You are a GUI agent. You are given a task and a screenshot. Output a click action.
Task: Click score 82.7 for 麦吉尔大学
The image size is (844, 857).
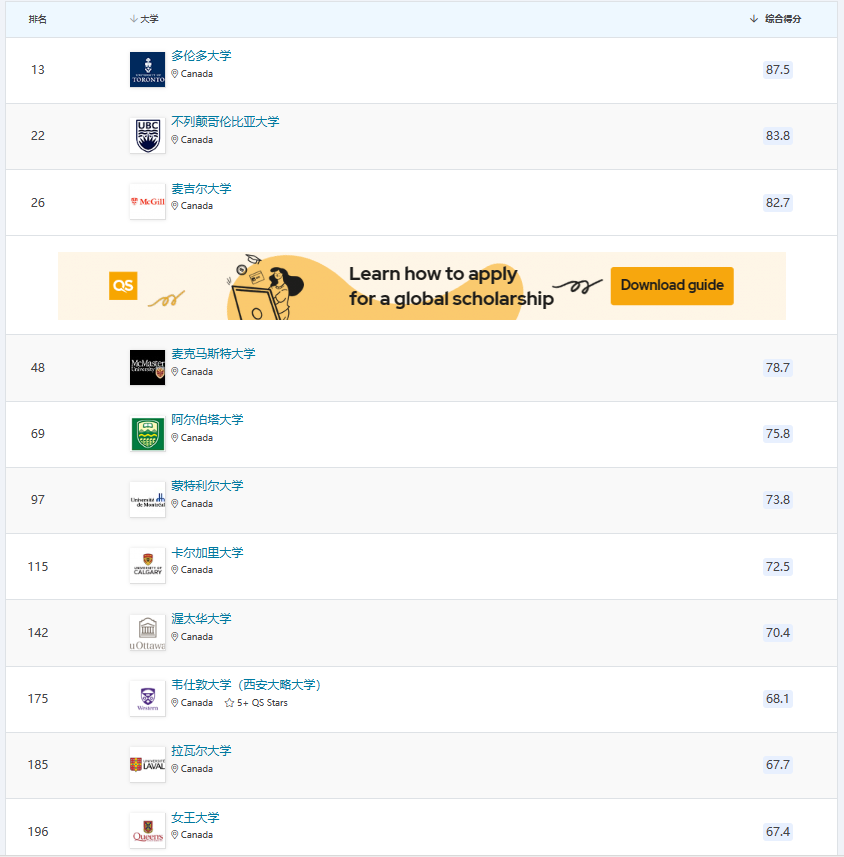pyautogui.click(x=777, y=203)
